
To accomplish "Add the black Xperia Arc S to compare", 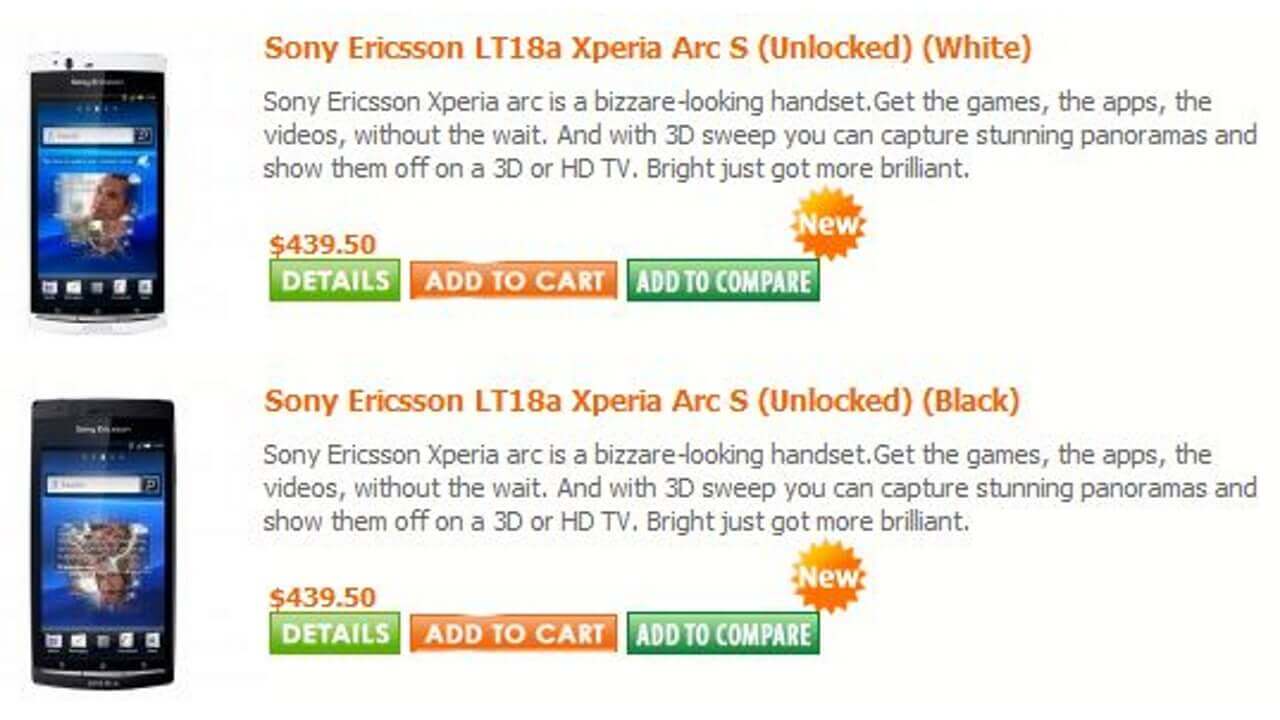I will (723, 633).
